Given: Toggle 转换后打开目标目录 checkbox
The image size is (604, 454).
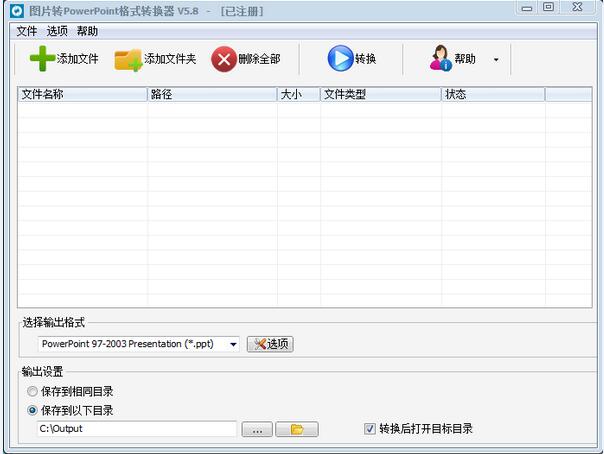Looking at the screenshot, I should [369, 429].
